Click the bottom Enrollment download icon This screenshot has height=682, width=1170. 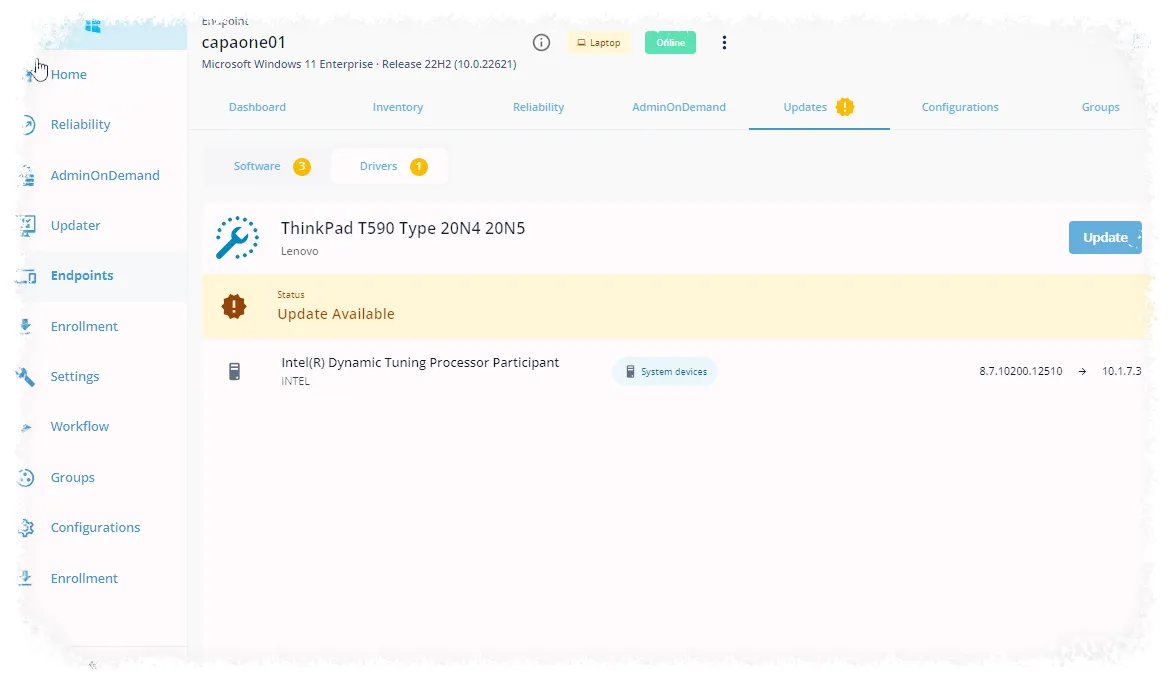click(x=25, y=578)
